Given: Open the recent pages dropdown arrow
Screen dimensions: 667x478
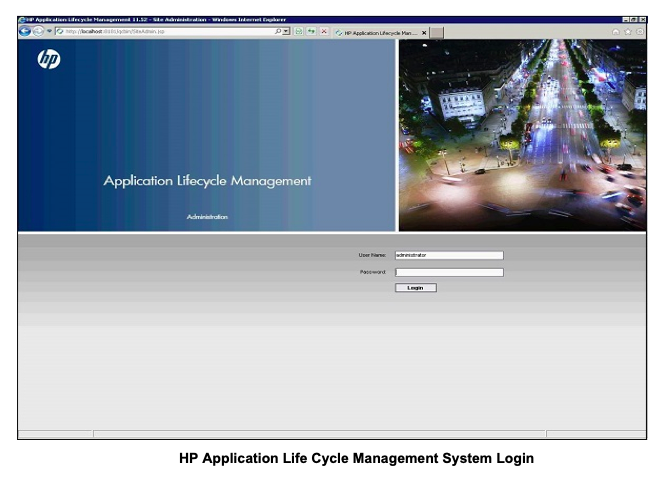Looking at the screenshot, I should [x=49, y=31].
